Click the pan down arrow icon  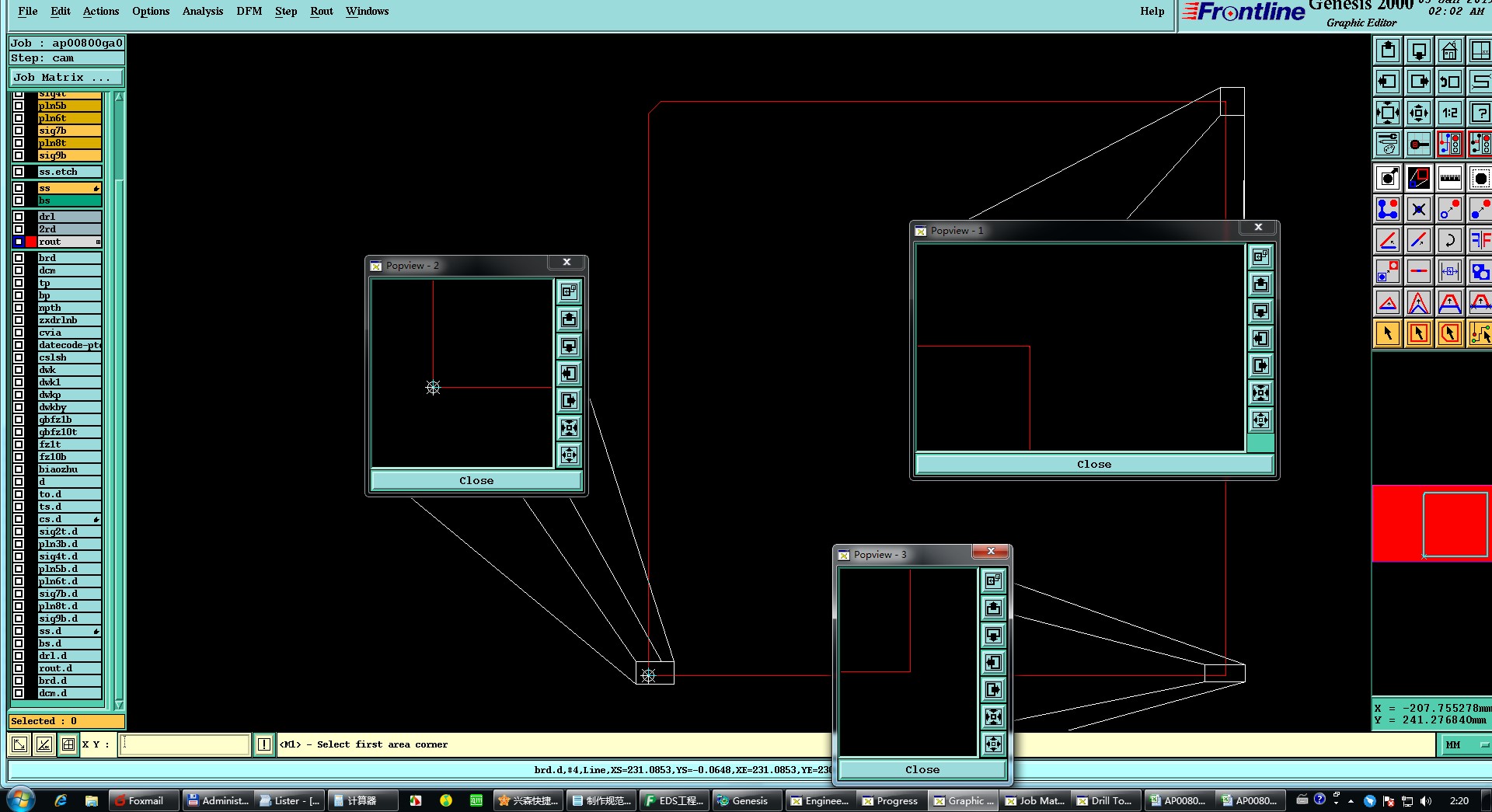pyautogui.click(x=1419, y=51)
